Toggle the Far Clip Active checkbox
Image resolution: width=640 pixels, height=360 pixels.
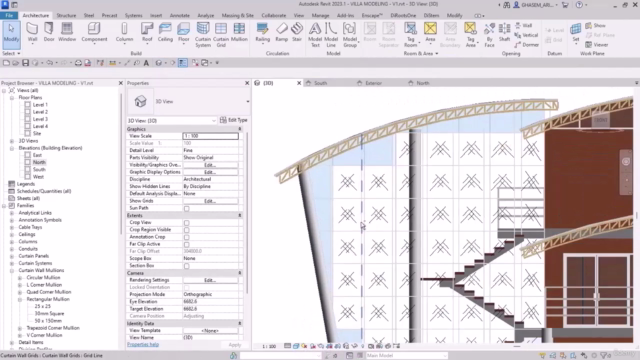point(187,244)
